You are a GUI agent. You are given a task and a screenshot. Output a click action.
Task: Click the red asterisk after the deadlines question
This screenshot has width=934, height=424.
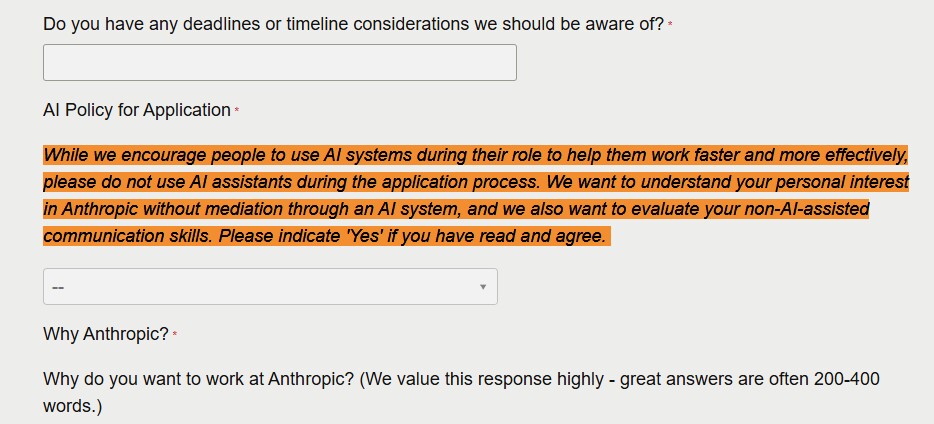click(670, 25)
